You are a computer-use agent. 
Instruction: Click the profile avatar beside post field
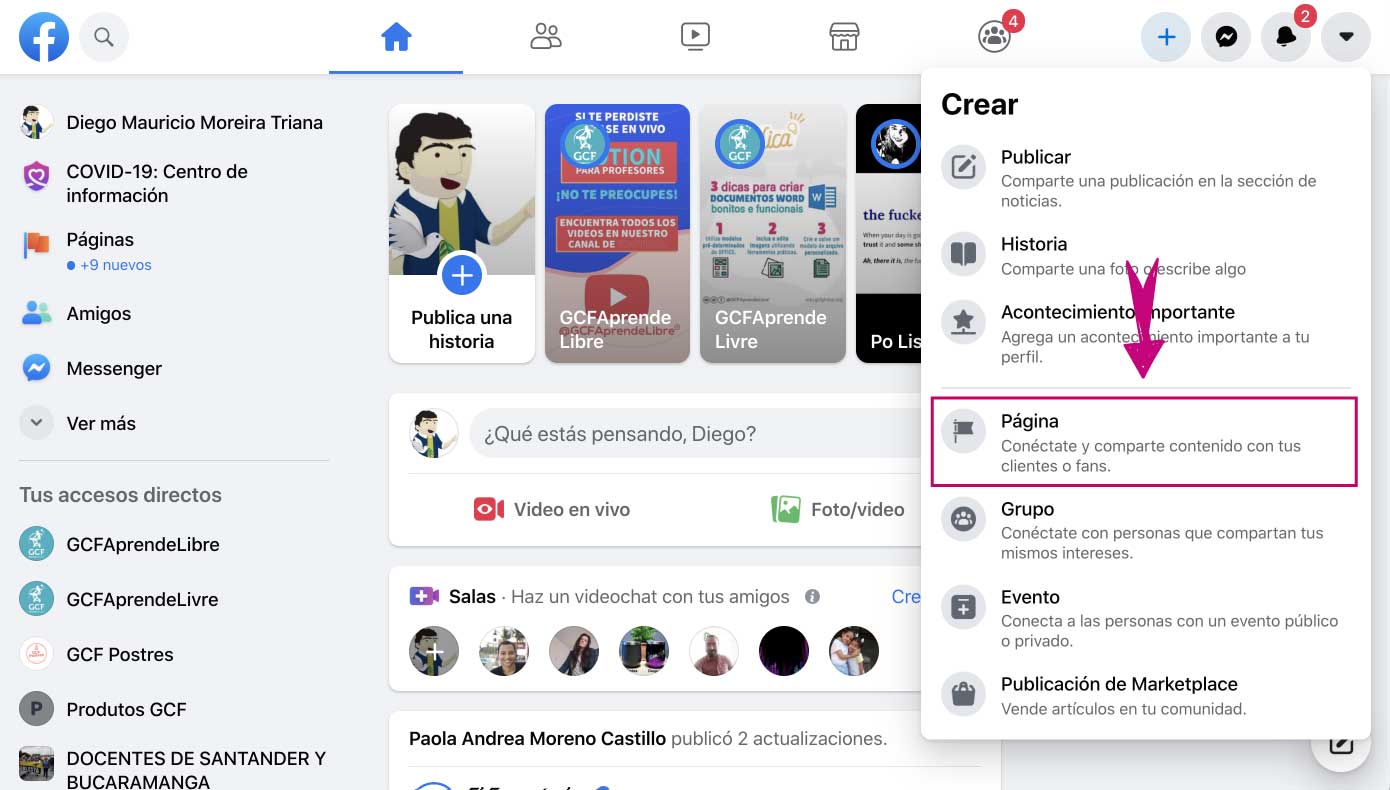tap(434, 434)
